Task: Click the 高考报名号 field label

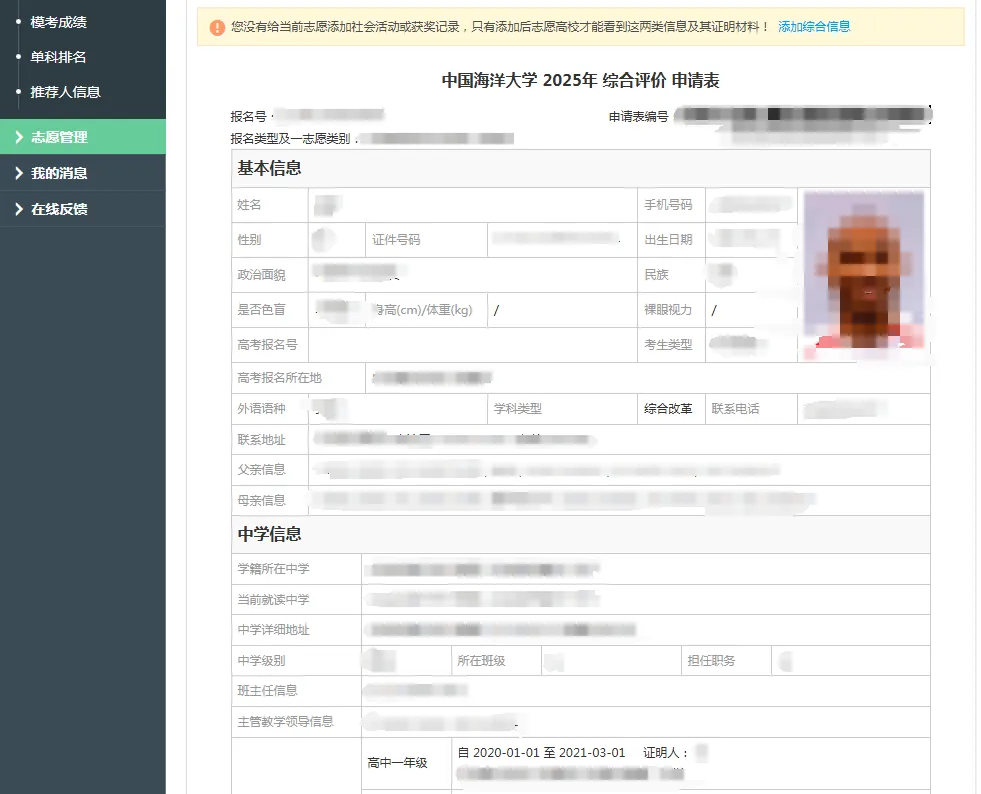Action: 268,345
